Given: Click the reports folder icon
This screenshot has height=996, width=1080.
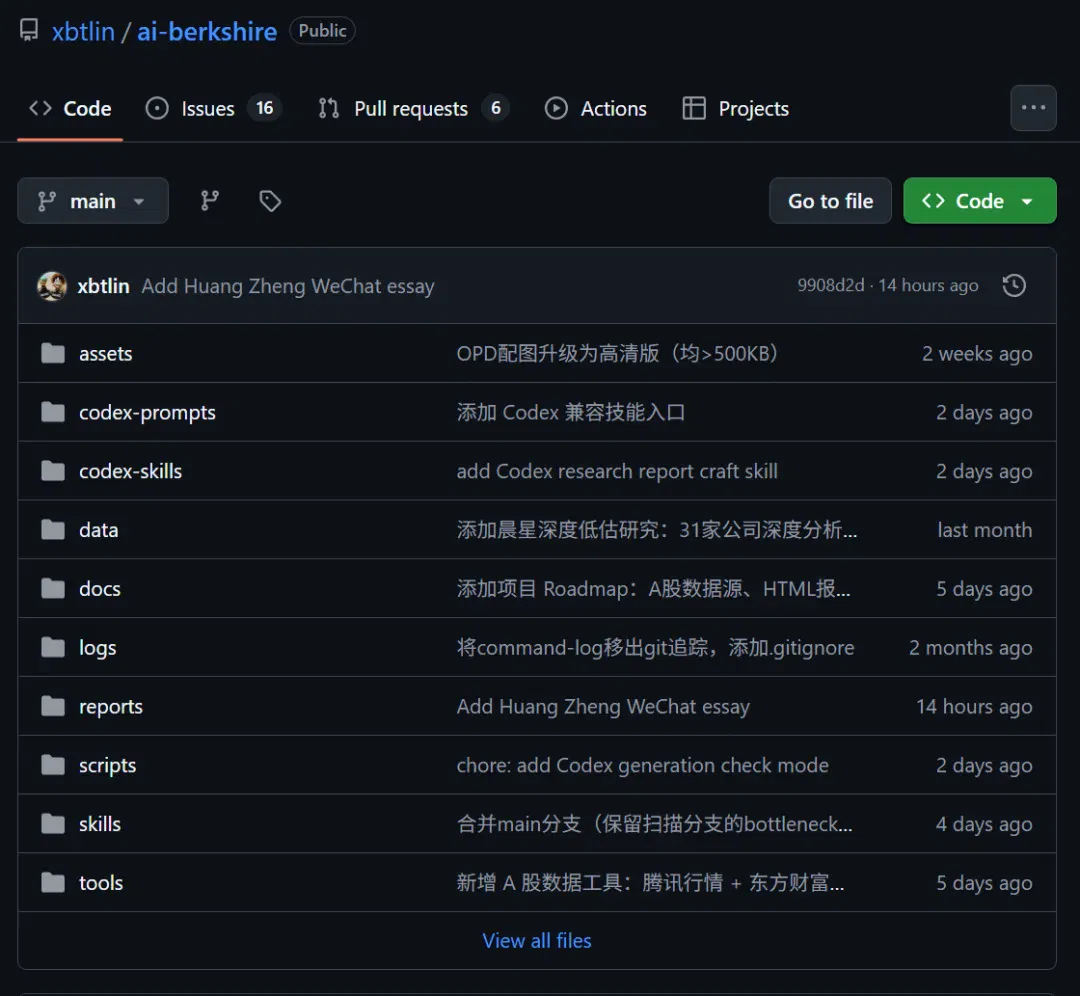Looking at the screenshot, I should click(53, 706).
